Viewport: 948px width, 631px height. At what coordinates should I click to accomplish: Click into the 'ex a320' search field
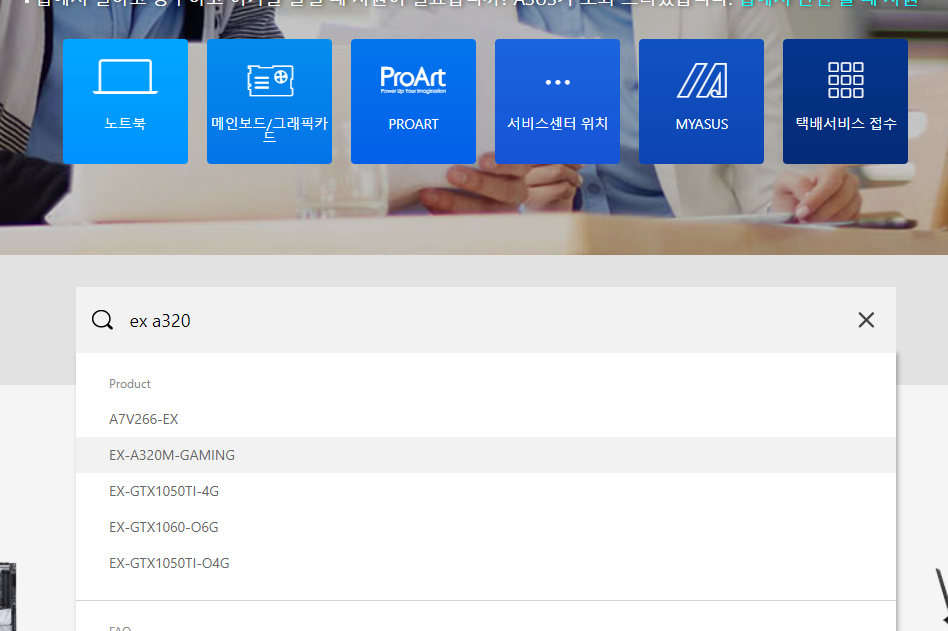tap(485, 320)
